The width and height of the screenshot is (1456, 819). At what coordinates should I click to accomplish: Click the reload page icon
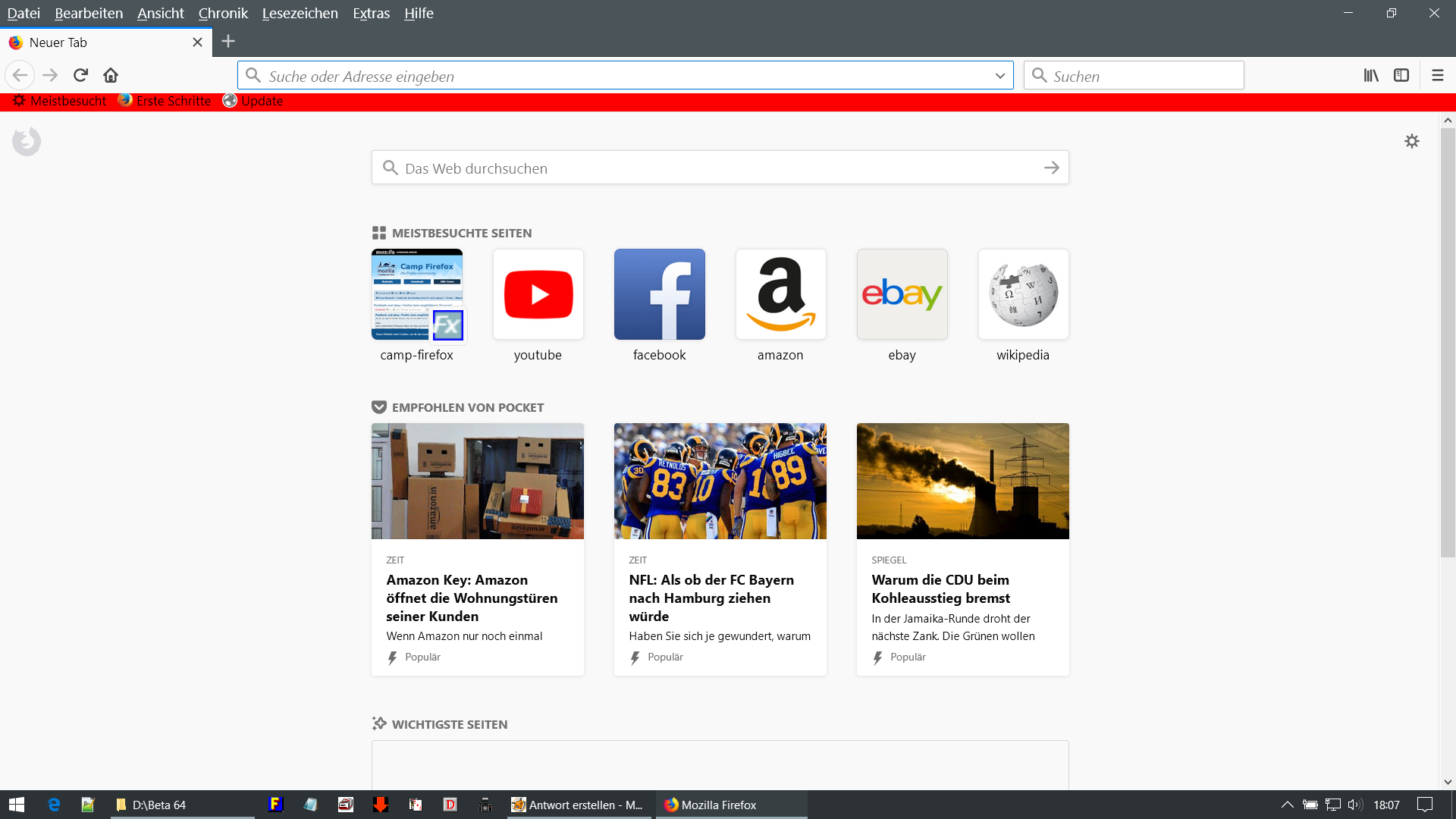80,75
